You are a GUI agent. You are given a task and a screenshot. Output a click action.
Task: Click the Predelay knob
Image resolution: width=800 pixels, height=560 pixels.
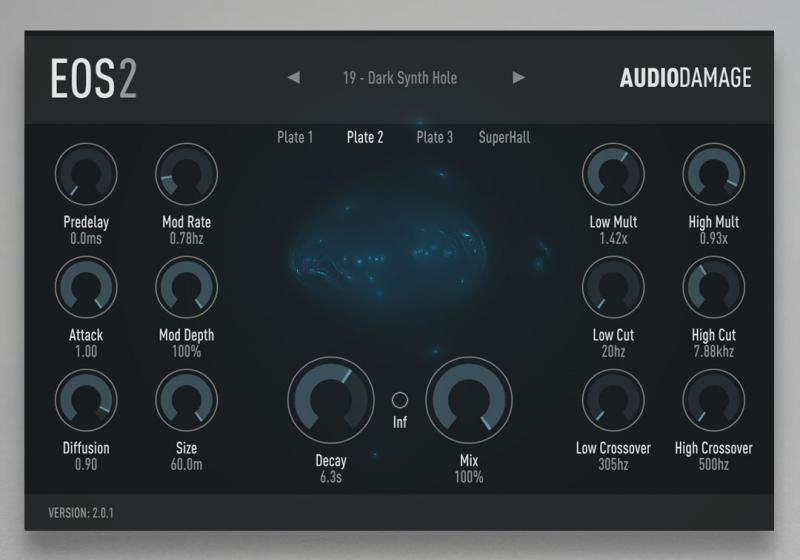pyautogui.click(x=86, y=174)
